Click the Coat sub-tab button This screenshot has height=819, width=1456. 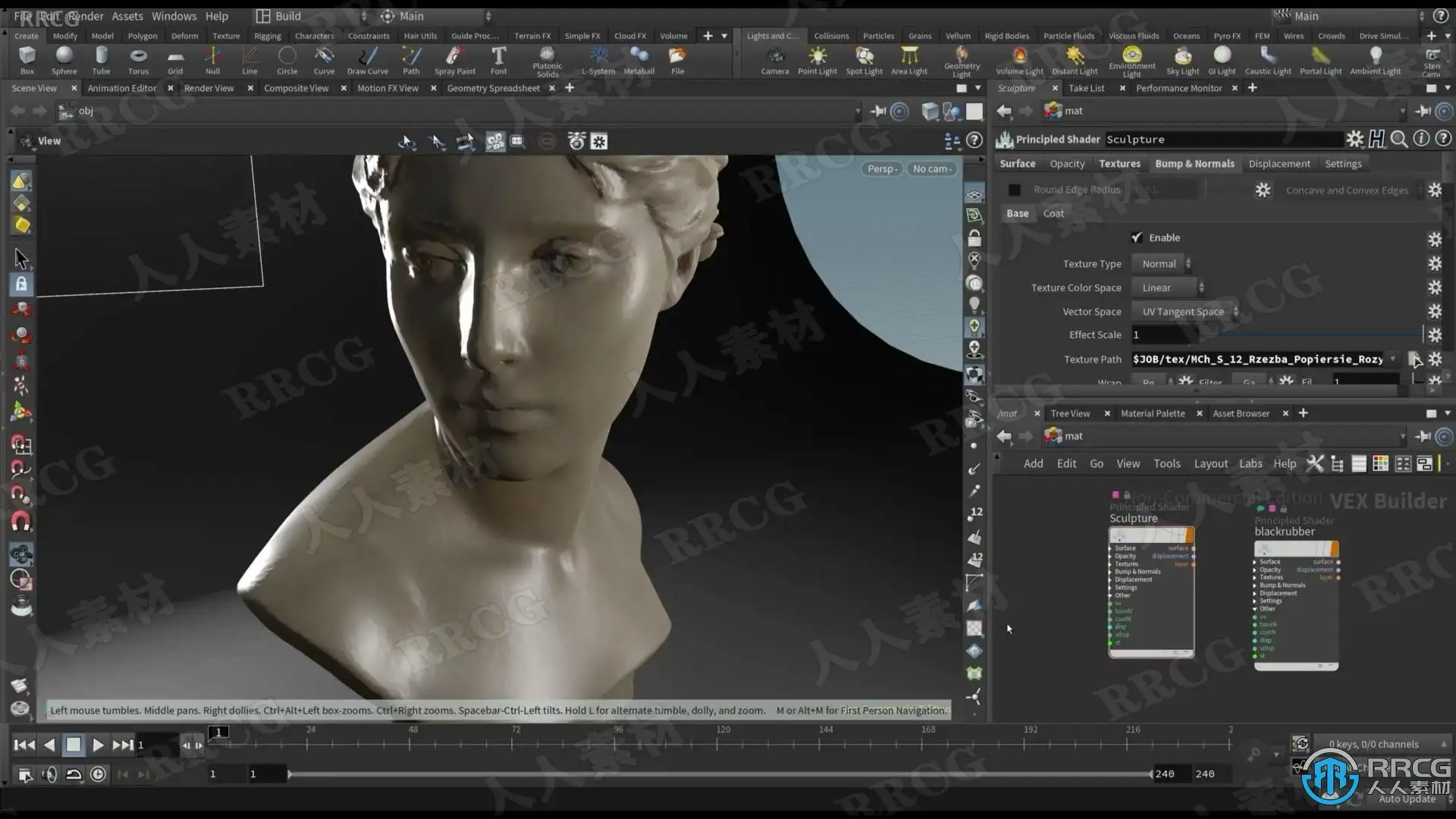click(1053, 214)
